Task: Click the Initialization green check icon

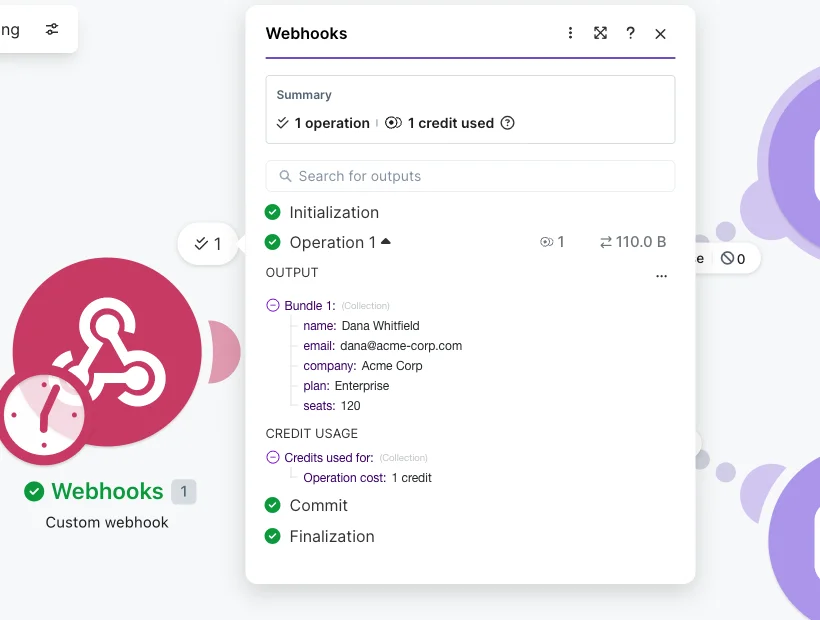Action: pos(272,212)
